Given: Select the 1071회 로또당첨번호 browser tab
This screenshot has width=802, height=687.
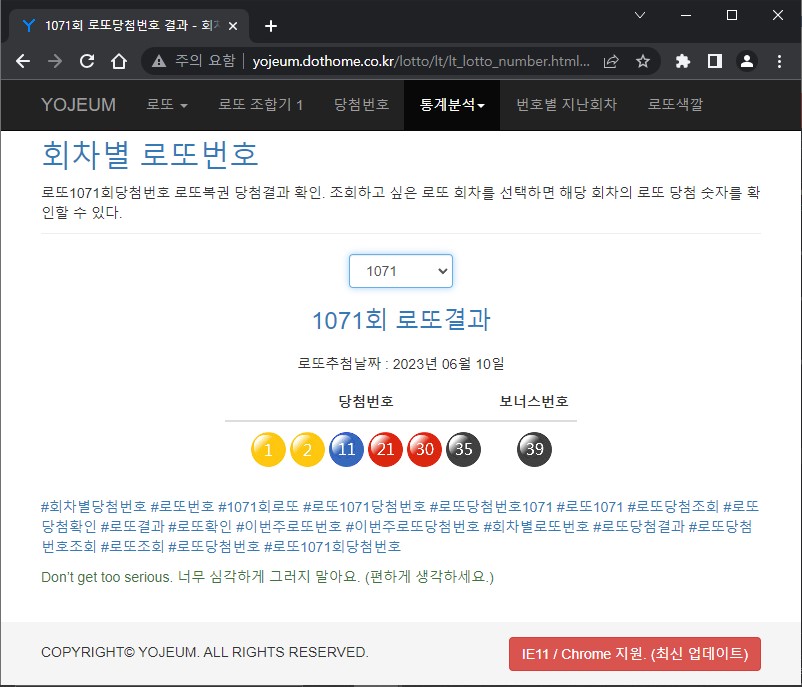Looking at the screenshot, I should click(128, 26).
